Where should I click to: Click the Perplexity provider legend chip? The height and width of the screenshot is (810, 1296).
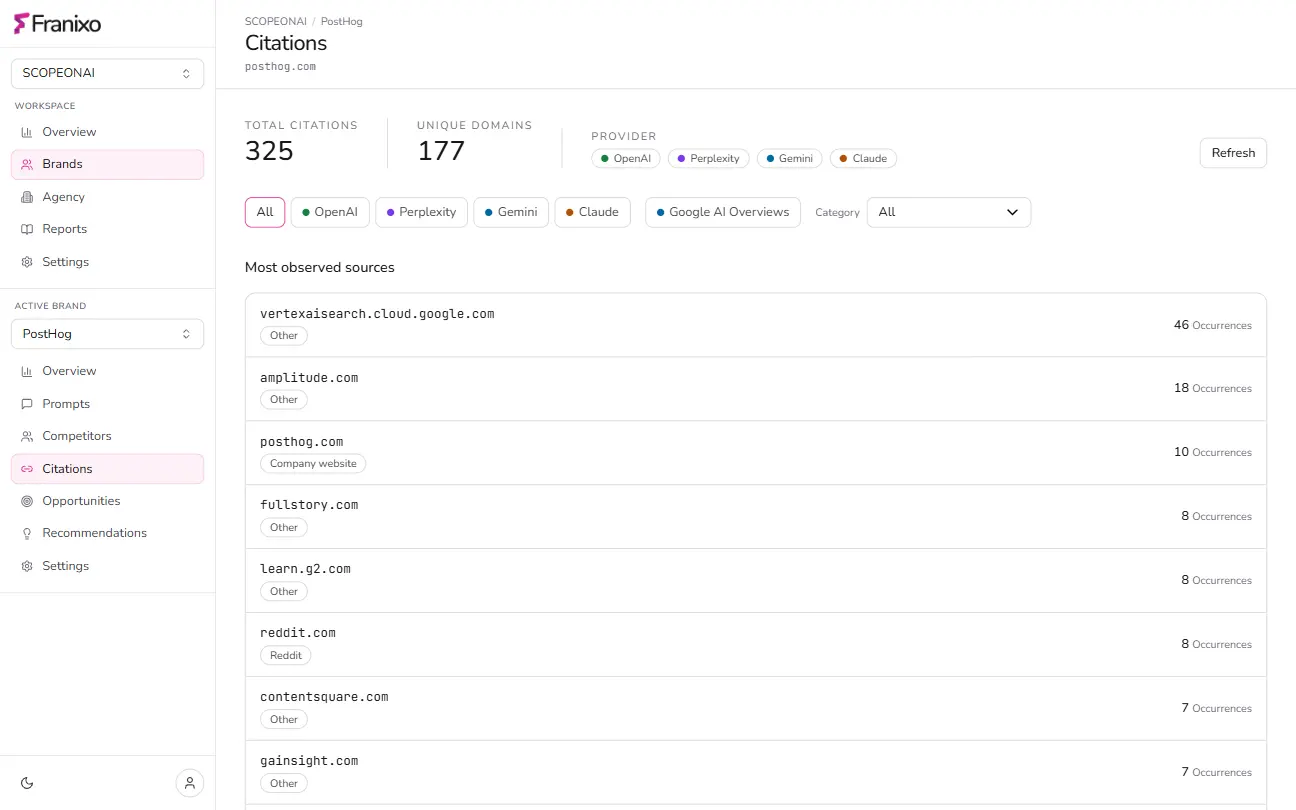[x=708, y=158]
